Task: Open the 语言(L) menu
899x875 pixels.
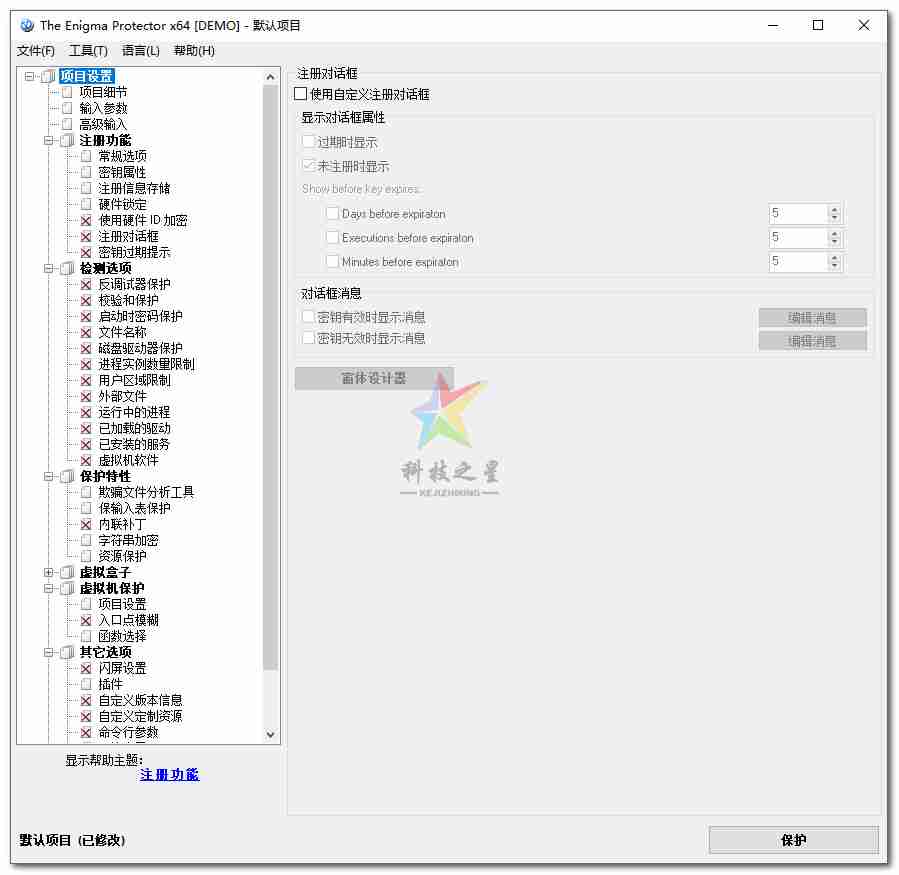Action: (x=139, y=51)
